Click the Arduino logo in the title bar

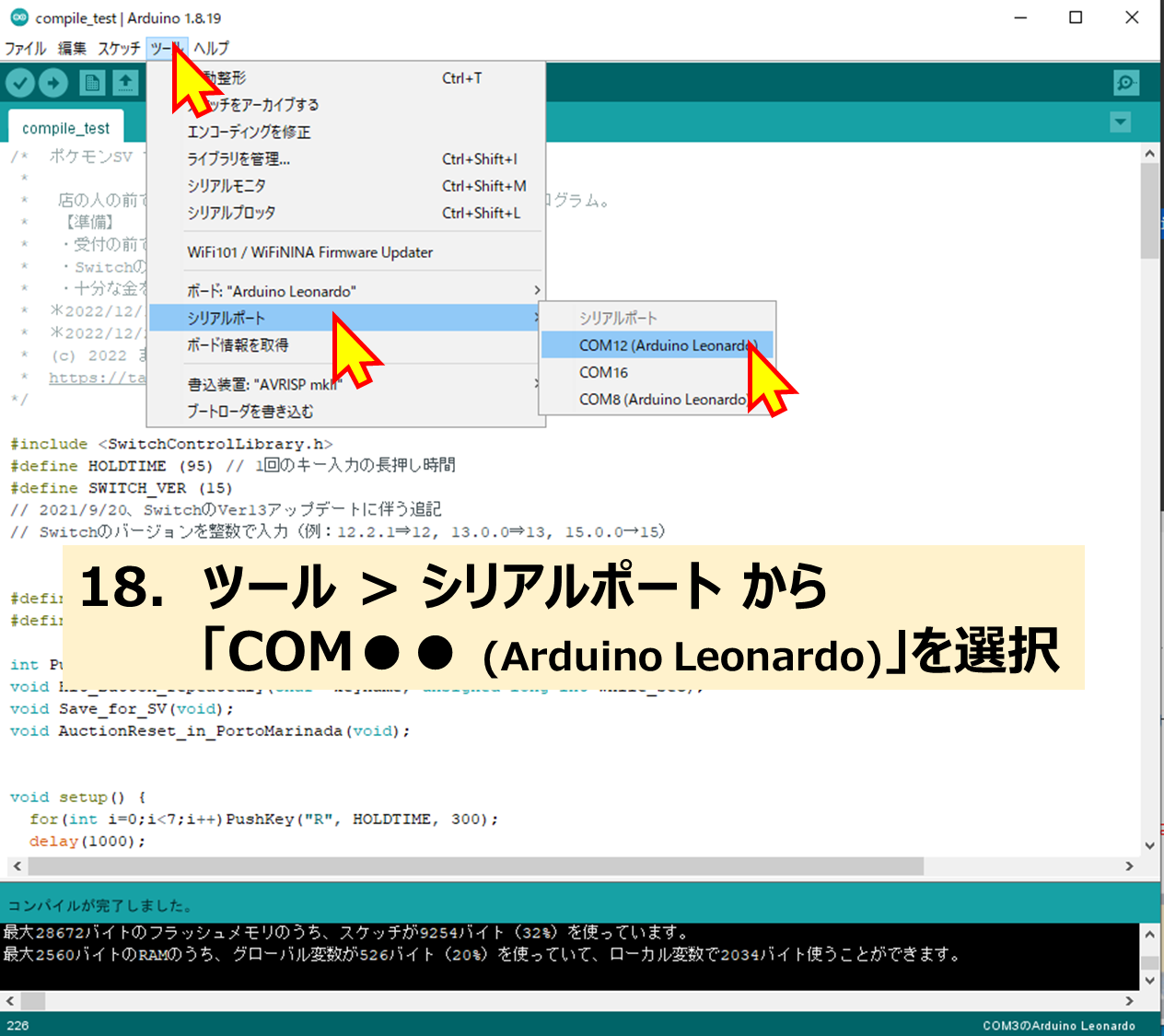19,17
